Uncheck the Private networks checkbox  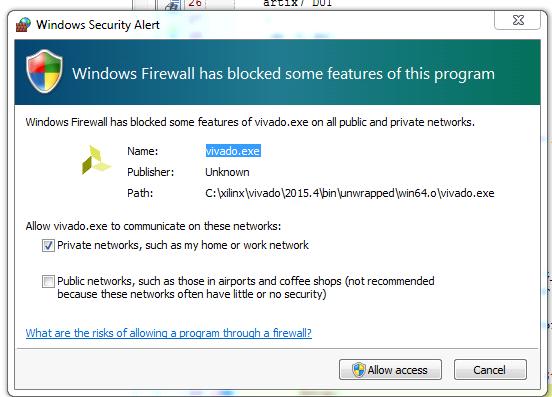click(x=48, y=245)
